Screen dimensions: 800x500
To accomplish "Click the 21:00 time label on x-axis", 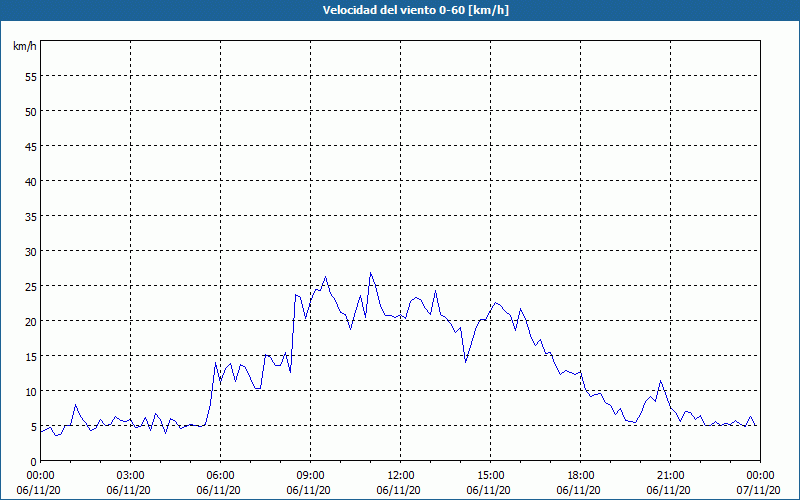I will point(670,476).
